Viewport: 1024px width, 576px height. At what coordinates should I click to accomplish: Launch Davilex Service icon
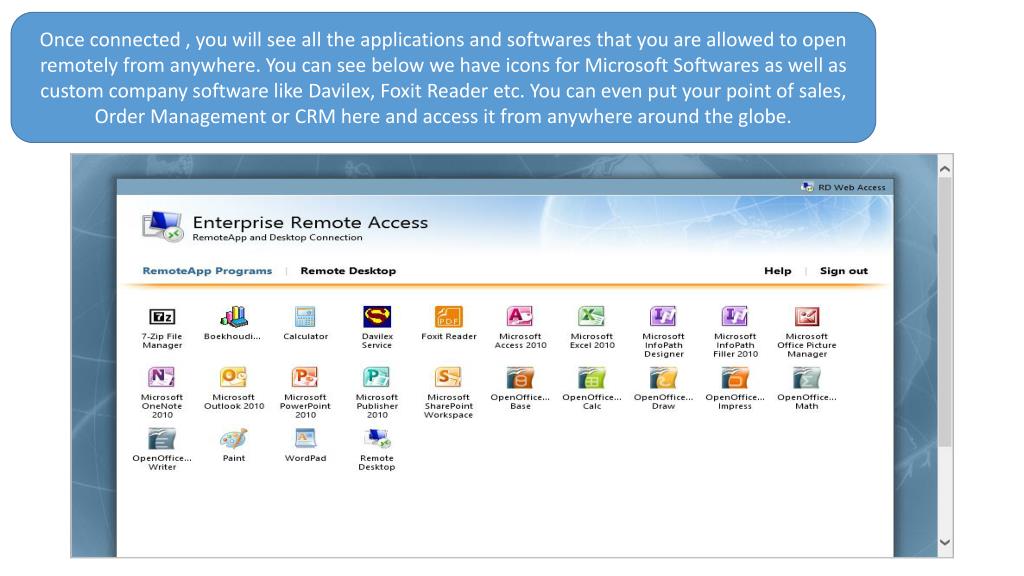coord(377,317)
